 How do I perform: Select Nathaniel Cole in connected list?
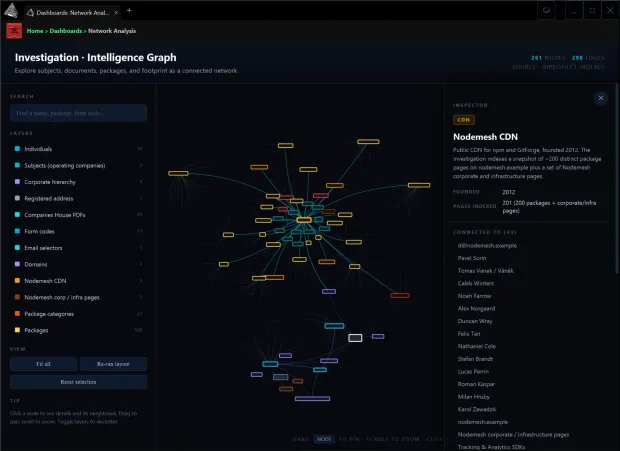point(477,346)
